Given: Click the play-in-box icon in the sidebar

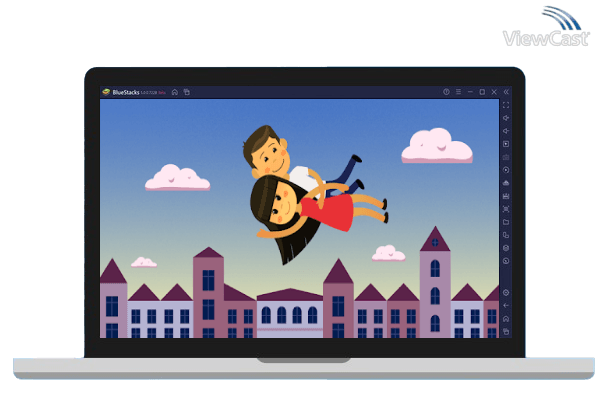Looking at the screenshot, I should (506, 144).
